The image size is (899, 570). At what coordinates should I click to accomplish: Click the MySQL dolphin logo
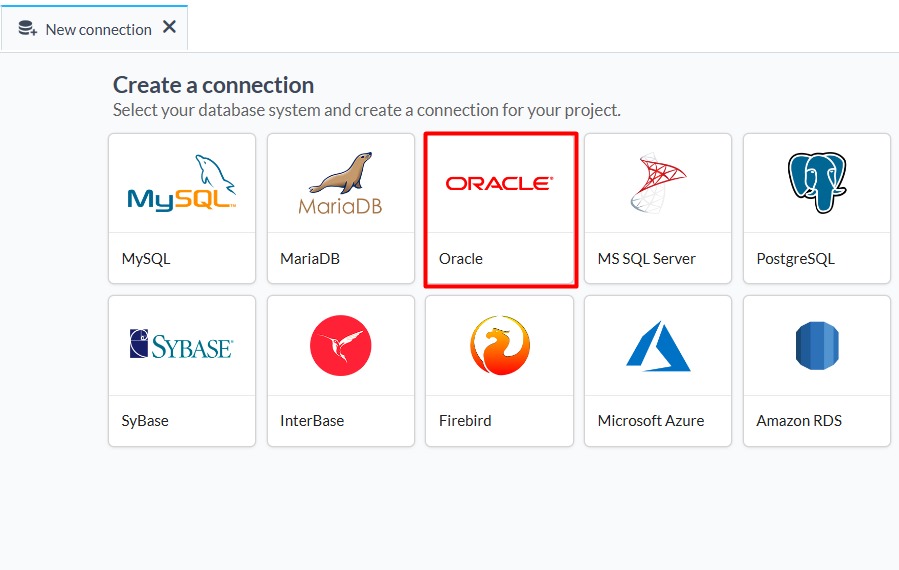[x=182, y=182]
